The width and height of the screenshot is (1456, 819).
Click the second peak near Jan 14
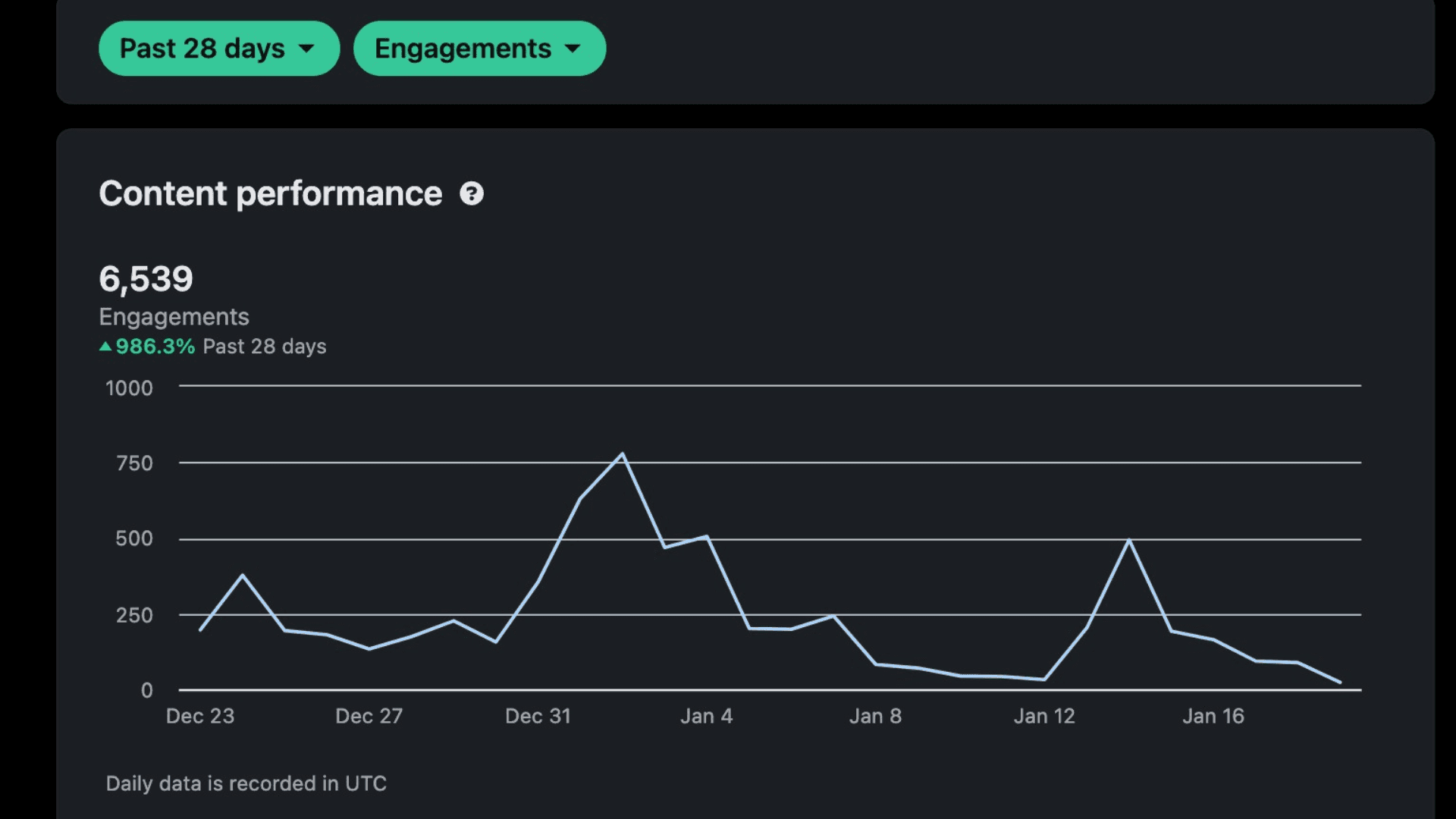pyautogui.click(x=1129, y=540)
